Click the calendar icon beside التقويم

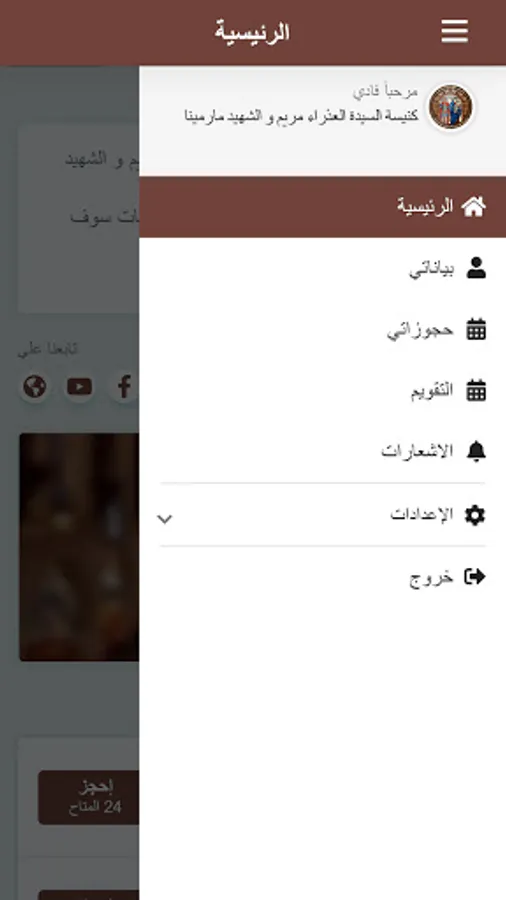click(x=476, y=390)
